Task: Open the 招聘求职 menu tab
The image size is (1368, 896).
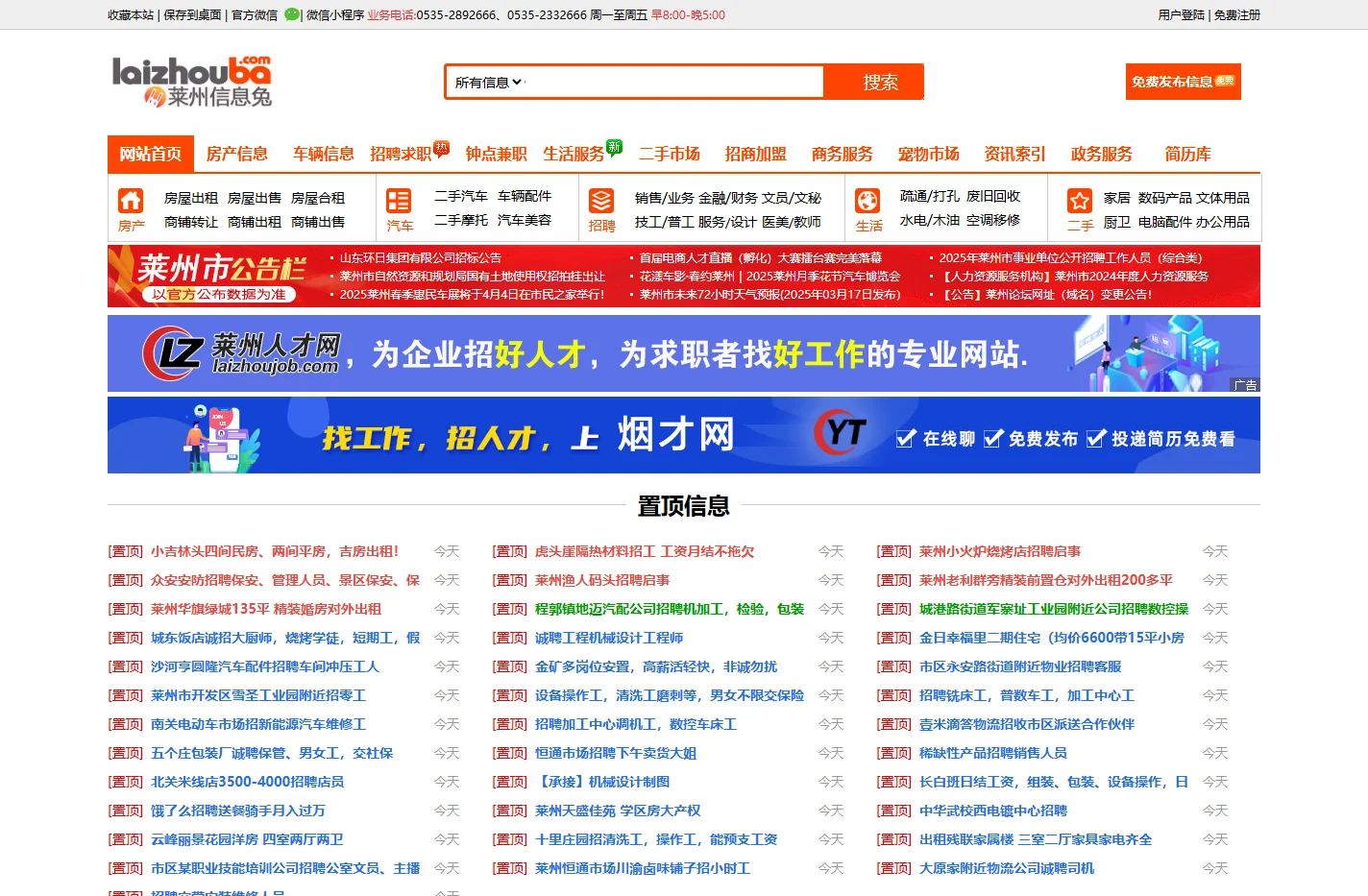Action: tap(402, 154)
